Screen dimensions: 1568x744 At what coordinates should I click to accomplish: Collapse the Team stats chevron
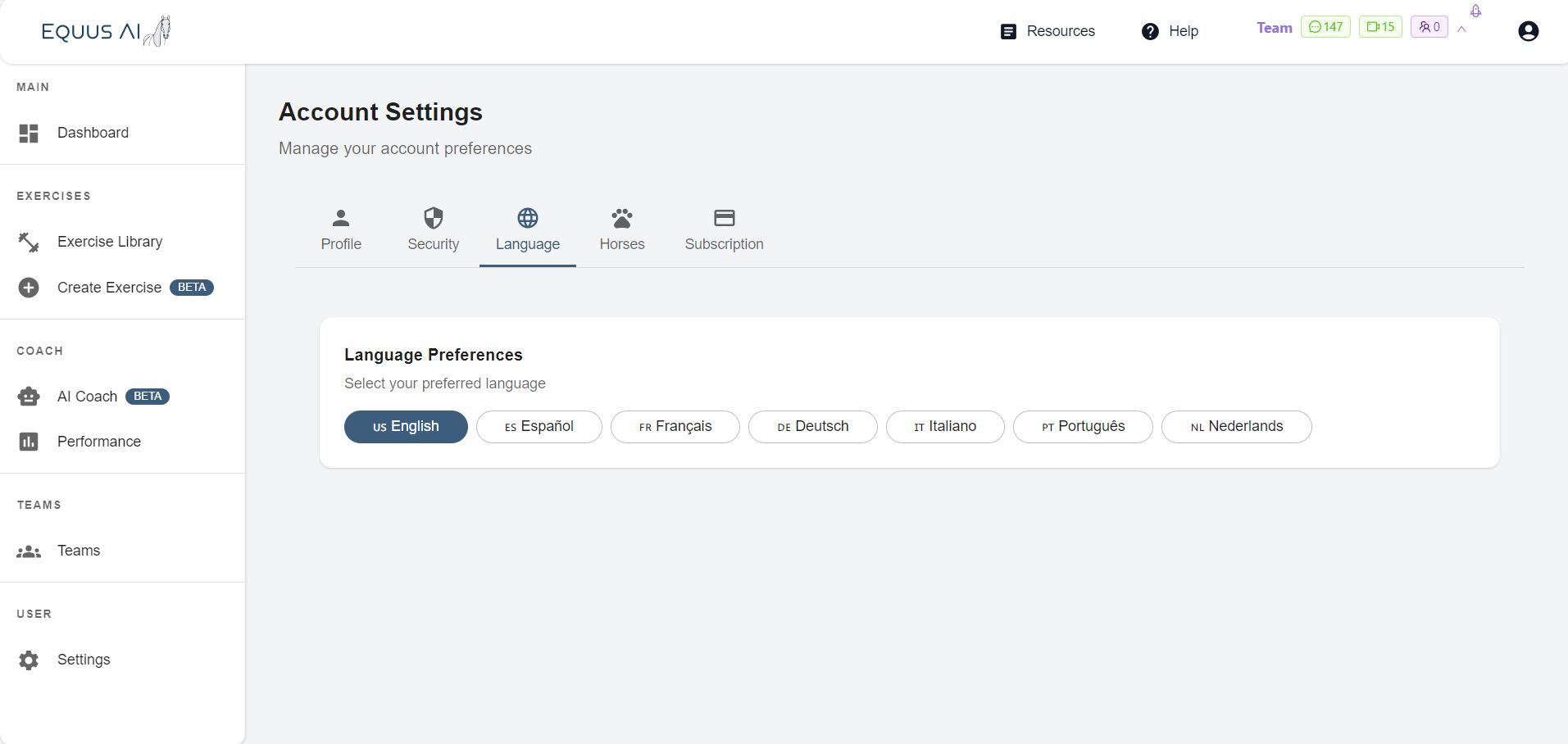[x=1461, y=29]
